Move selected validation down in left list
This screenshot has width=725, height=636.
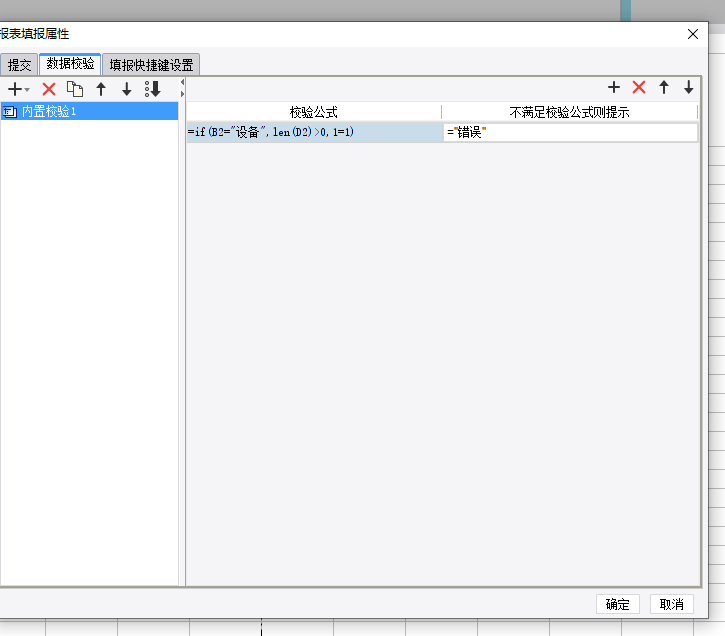coord(127,89)
